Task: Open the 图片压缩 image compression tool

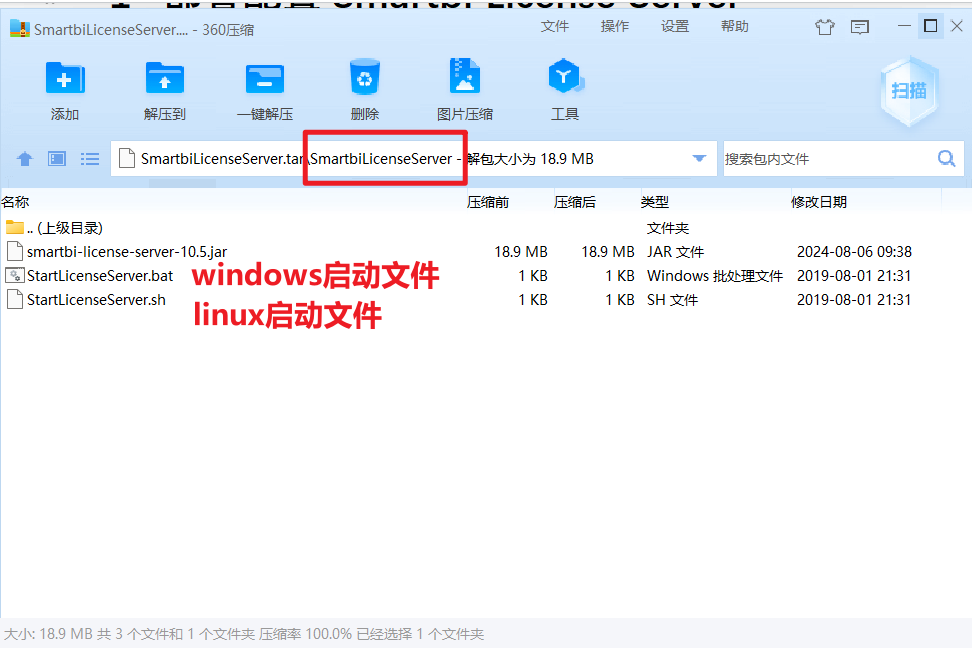Action: click(x=464, y=77)
